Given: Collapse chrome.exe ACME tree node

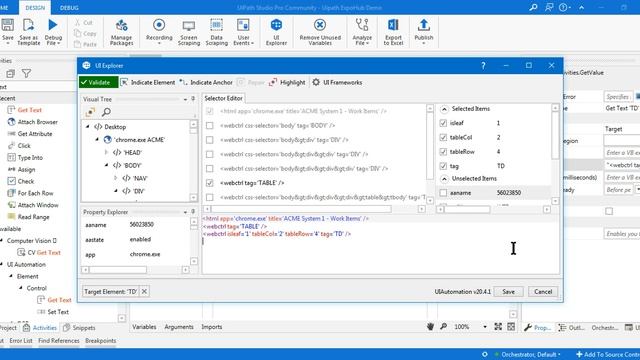Looking at the screenshot, I should pyautogui.click(x=97, y=140).
